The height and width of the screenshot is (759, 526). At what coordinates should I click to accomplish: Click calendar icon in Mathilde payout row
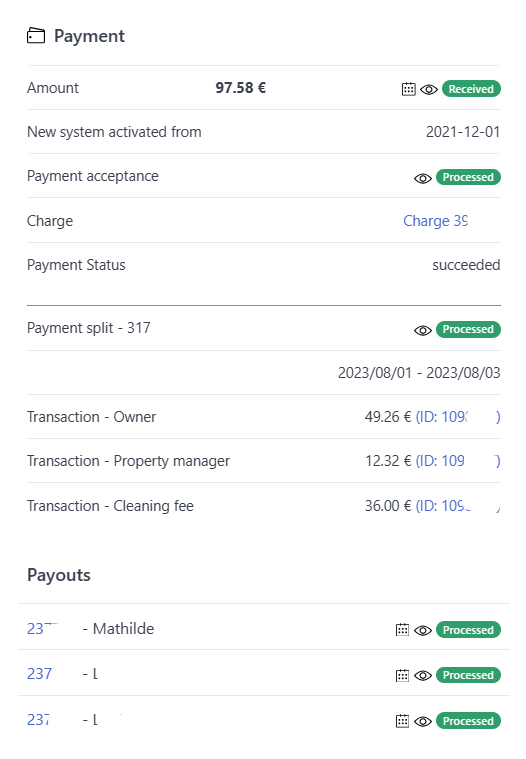[402, 630]
